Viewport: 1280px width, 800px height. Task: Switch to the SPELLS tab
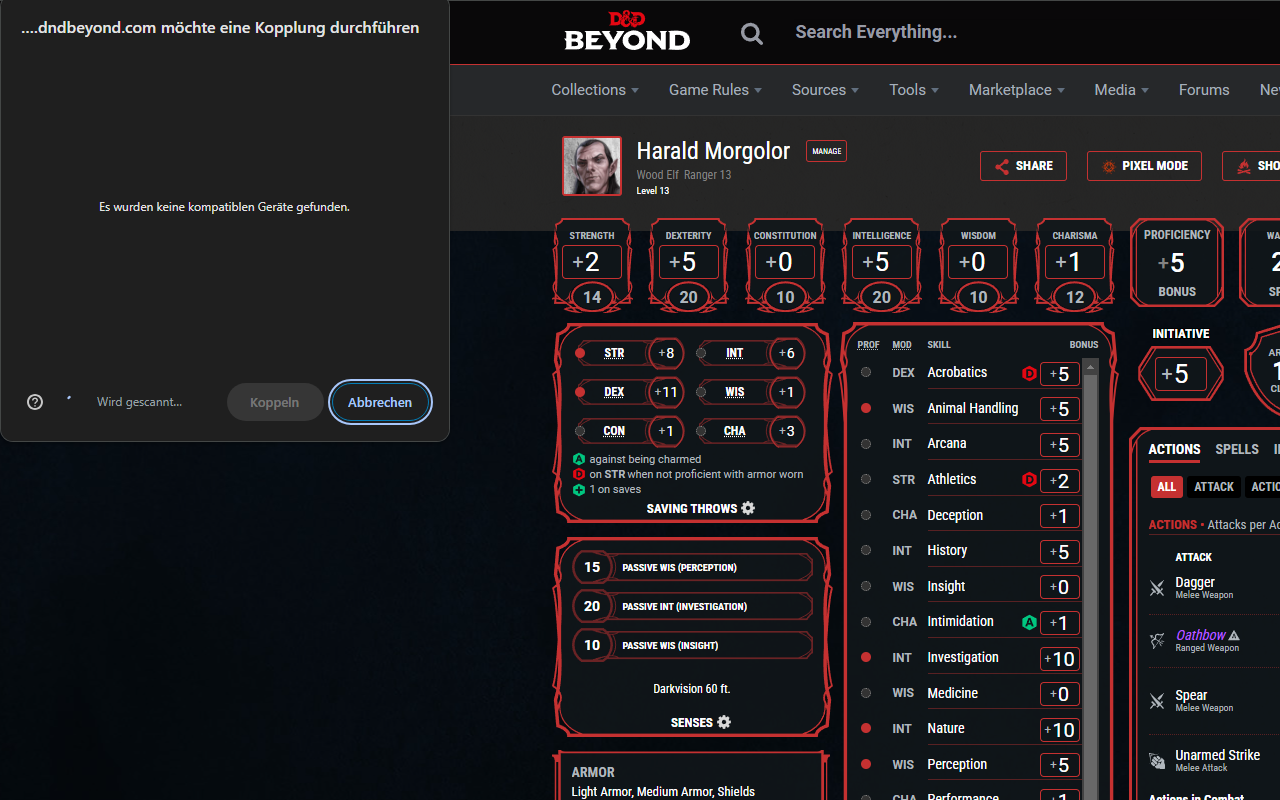click(x=1237, y=449)
